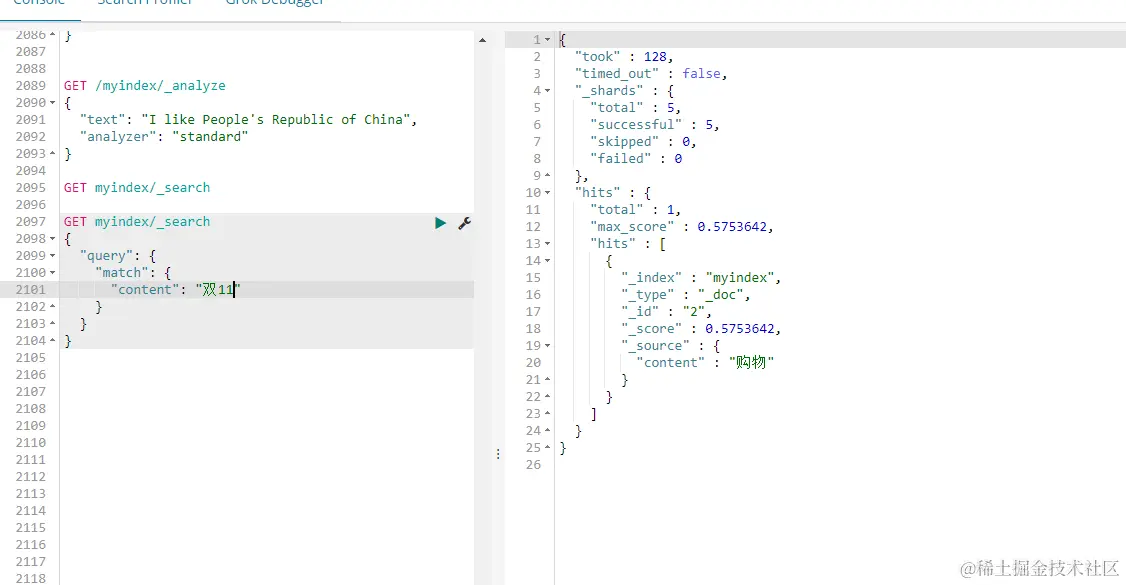Toggle fold arrow at editor line 2093
1126x585 pixels.
(x=52, y=154)
